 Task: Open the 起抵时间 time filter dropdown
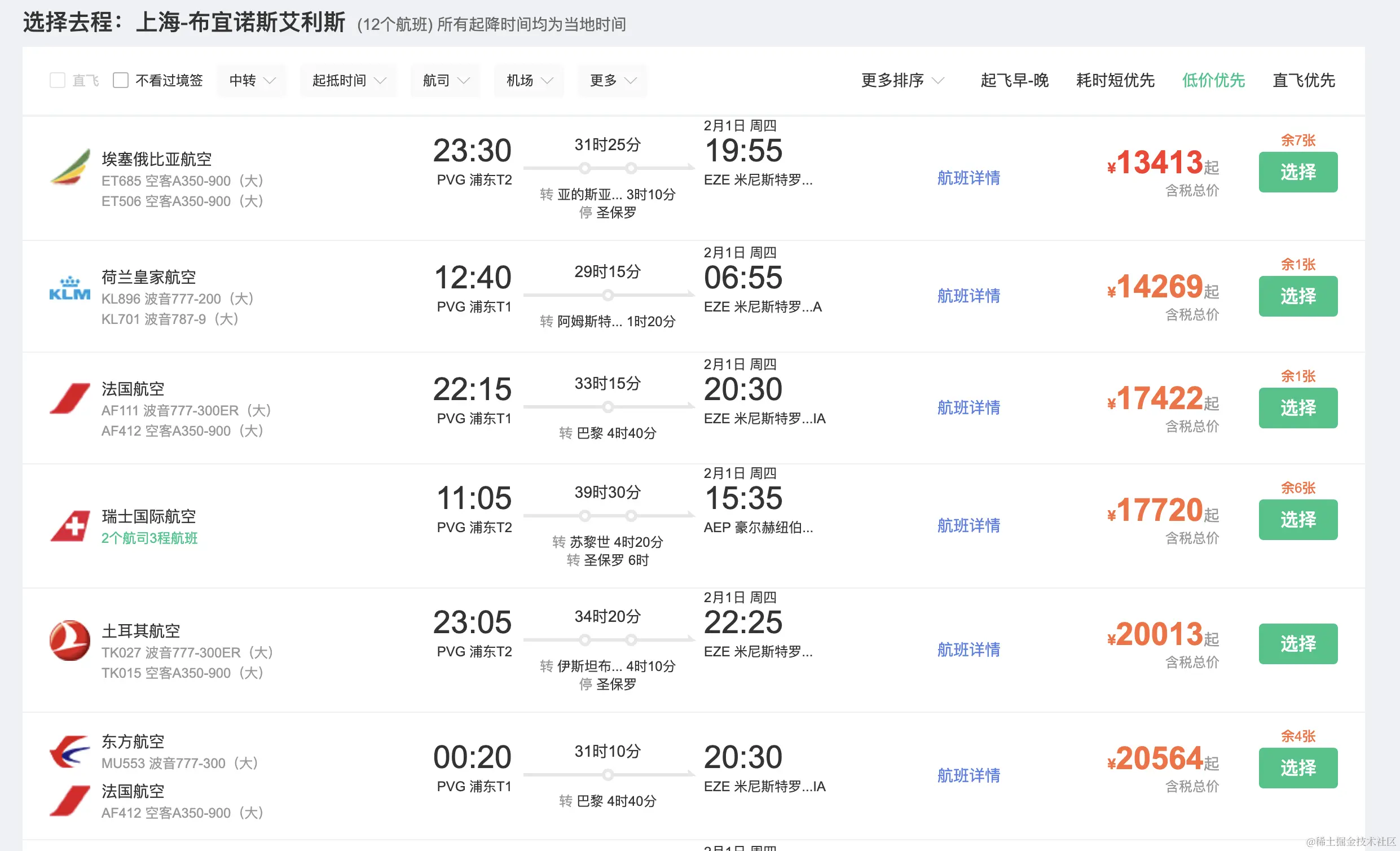tap(348, 81)
